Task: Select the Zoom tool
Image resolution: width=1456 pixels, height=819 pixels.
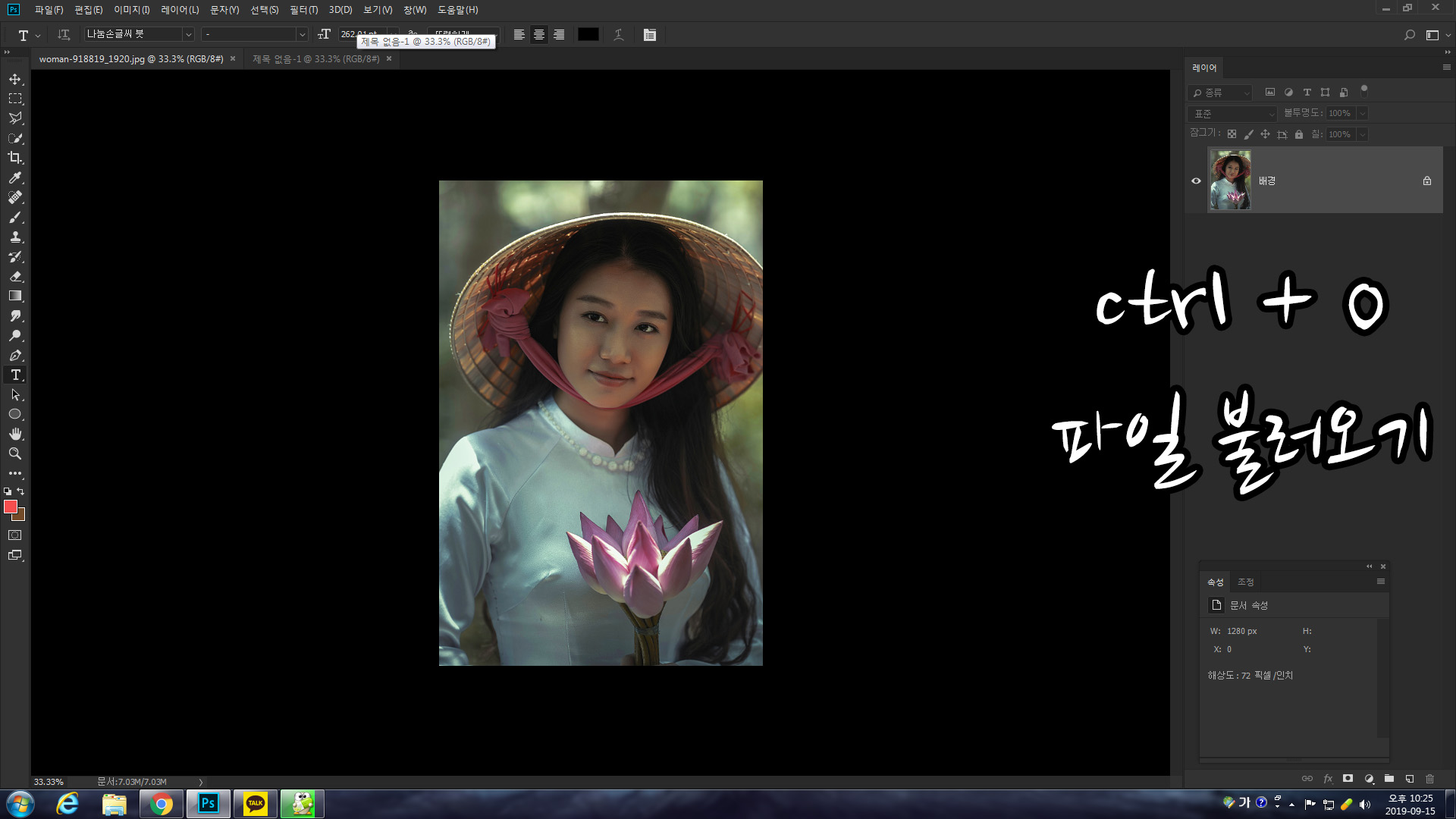Action: (x=15, y=453)
